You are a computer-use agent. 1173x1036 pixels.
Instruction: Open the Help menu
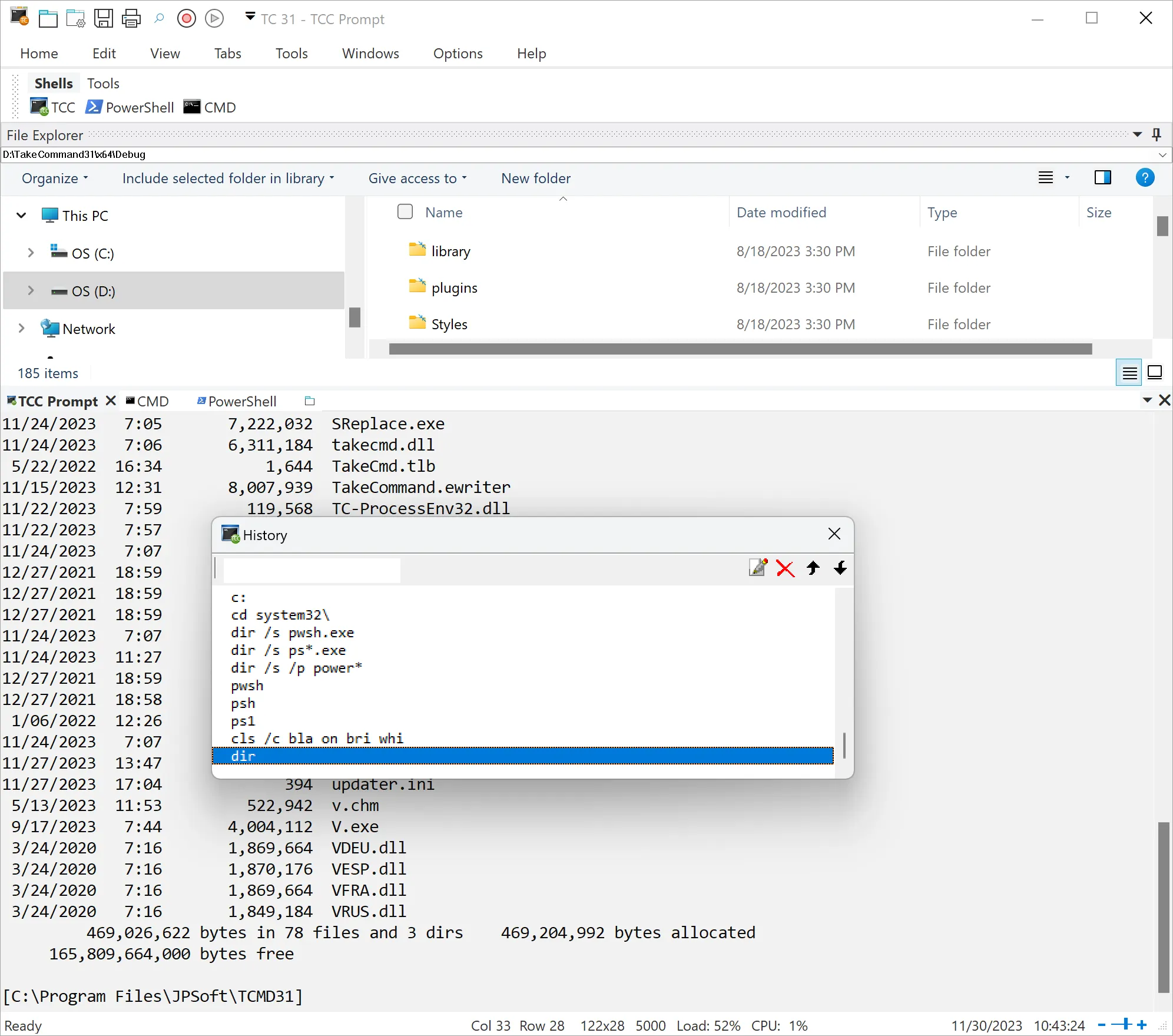(x=532, y=54)
